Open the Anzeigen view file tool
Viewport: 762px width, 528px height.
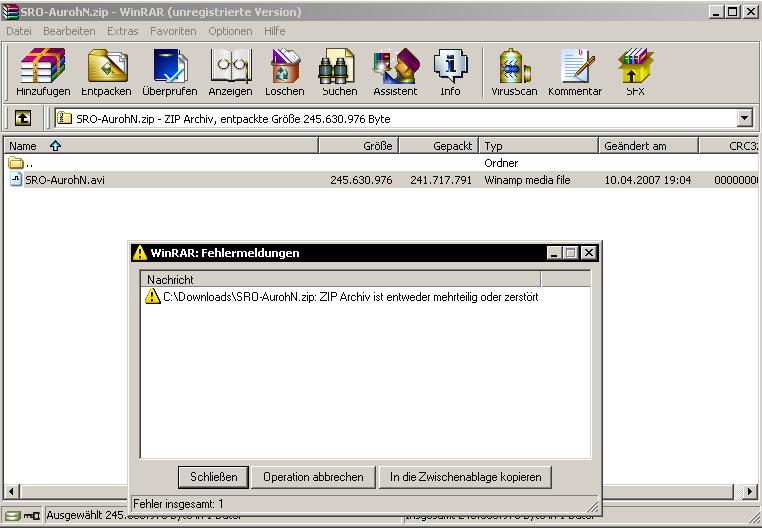pos(230,72)
